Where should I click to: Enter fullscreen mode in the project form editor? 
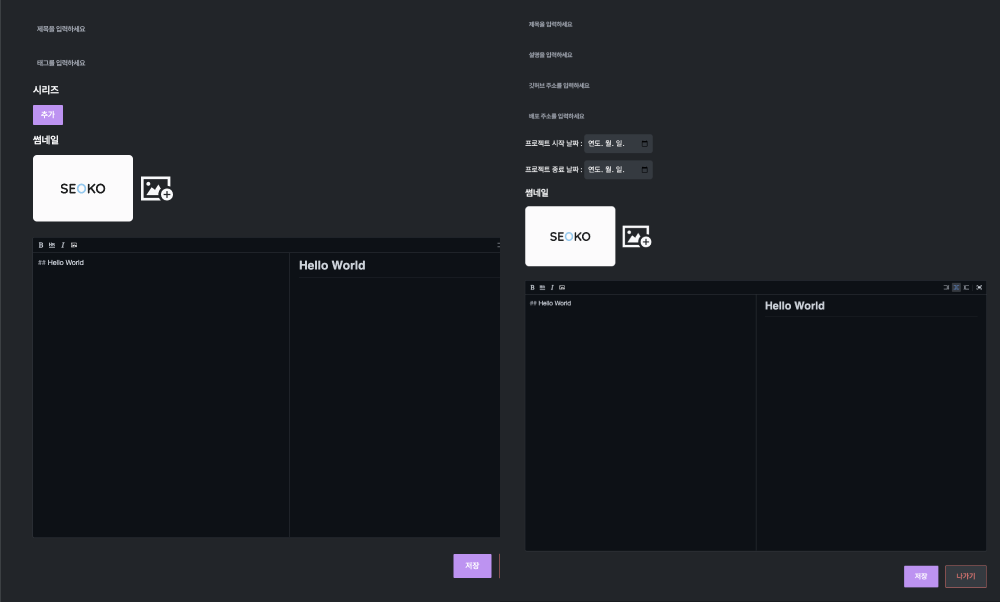979,287
